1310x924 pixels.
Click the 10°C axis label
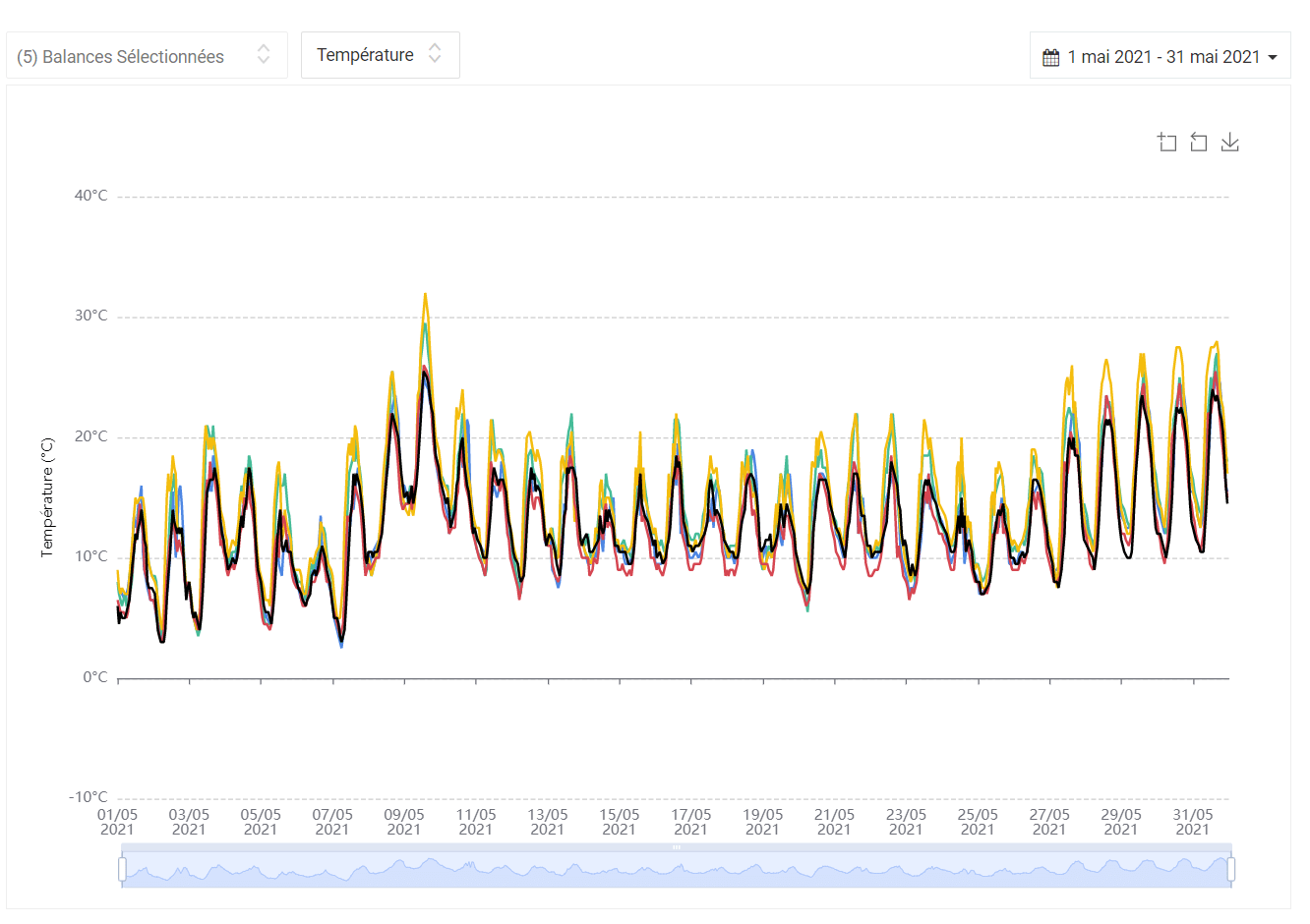(x=91, y=556)
